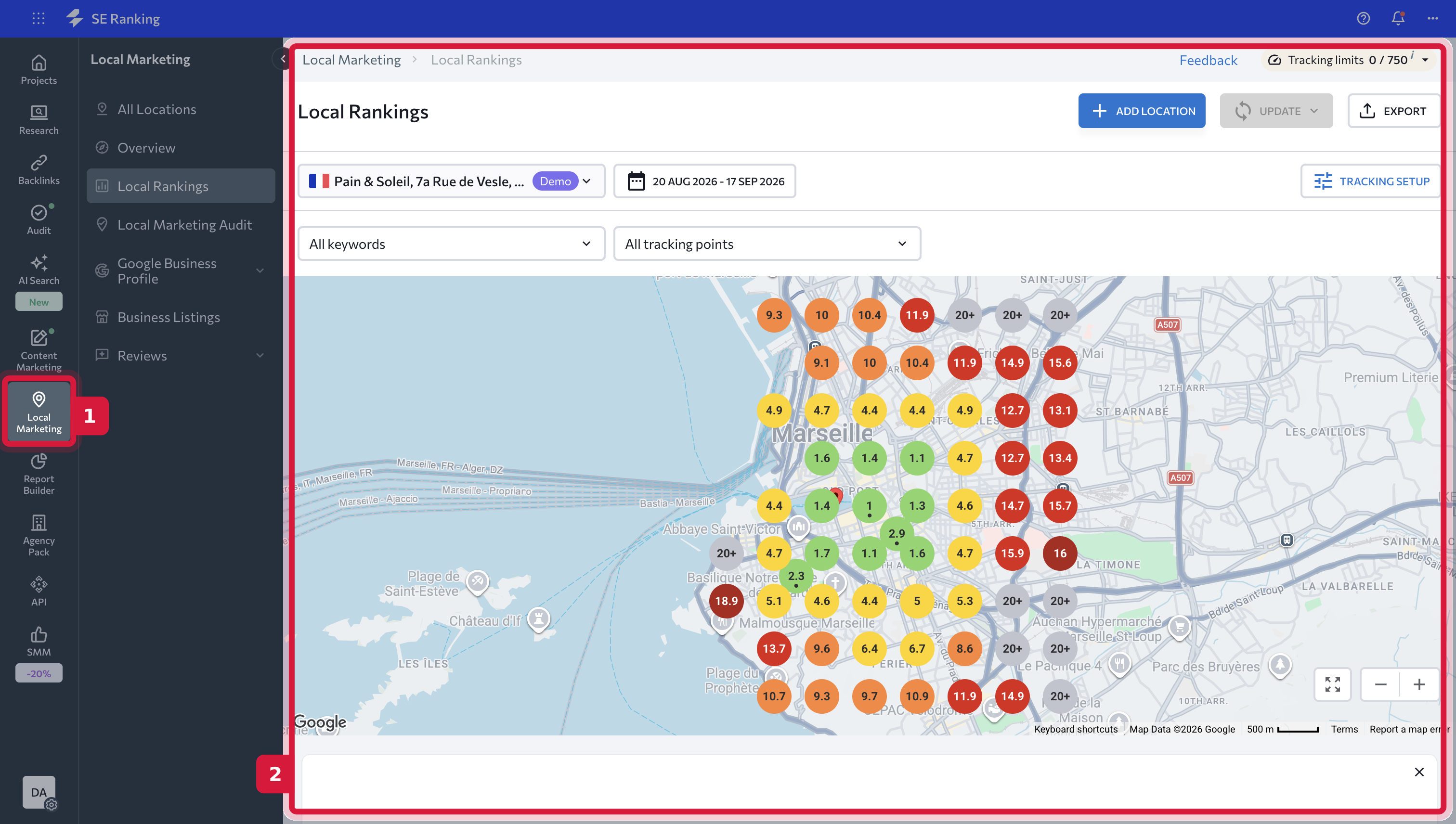This screenshot has width=1456, height=824.
Task: Open Content Marketing in sidebar
Action: click(39, 350)
